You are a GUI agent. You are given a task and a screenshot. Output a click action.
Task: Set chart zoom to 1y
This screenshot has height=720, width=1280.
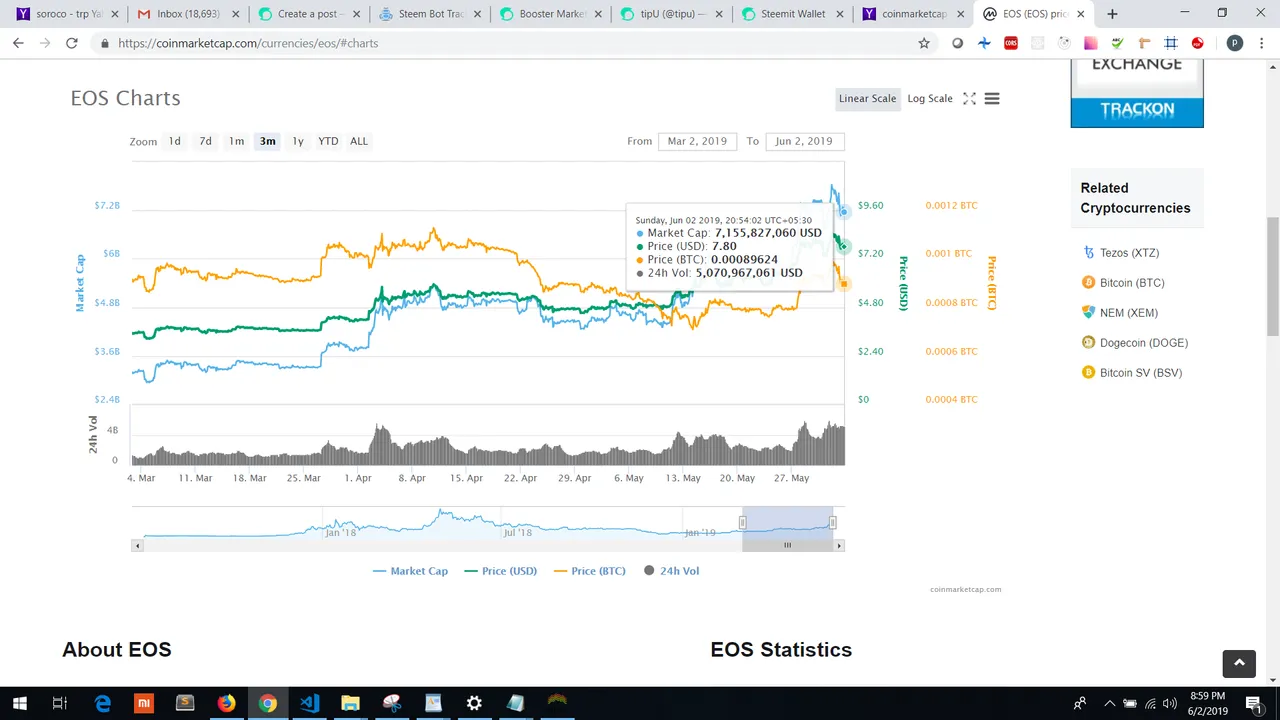(298, 141)
